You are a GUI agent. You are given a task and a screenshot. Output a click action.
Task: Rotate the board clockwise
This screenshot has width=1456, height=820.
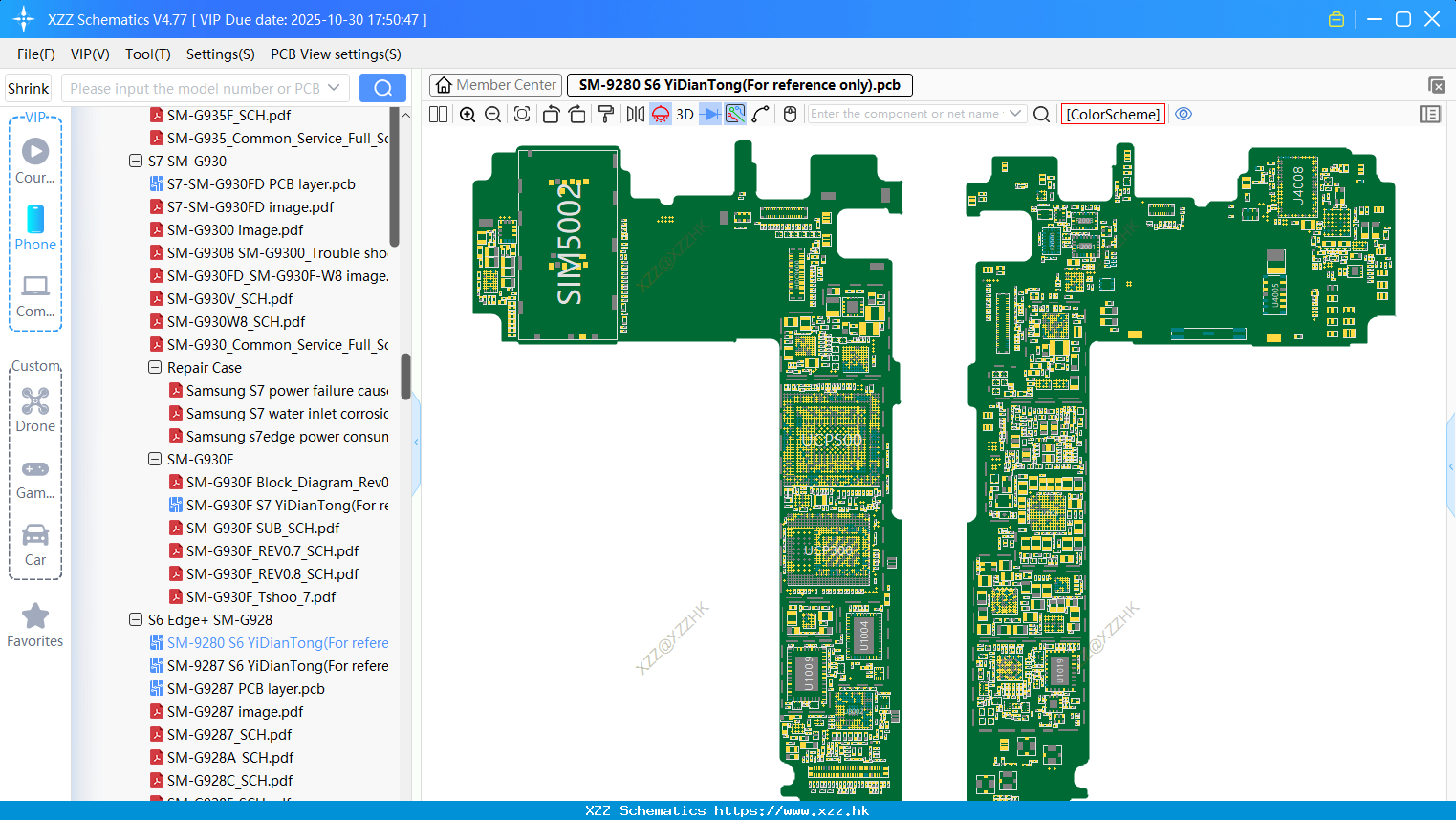click(x=577, y=114)
